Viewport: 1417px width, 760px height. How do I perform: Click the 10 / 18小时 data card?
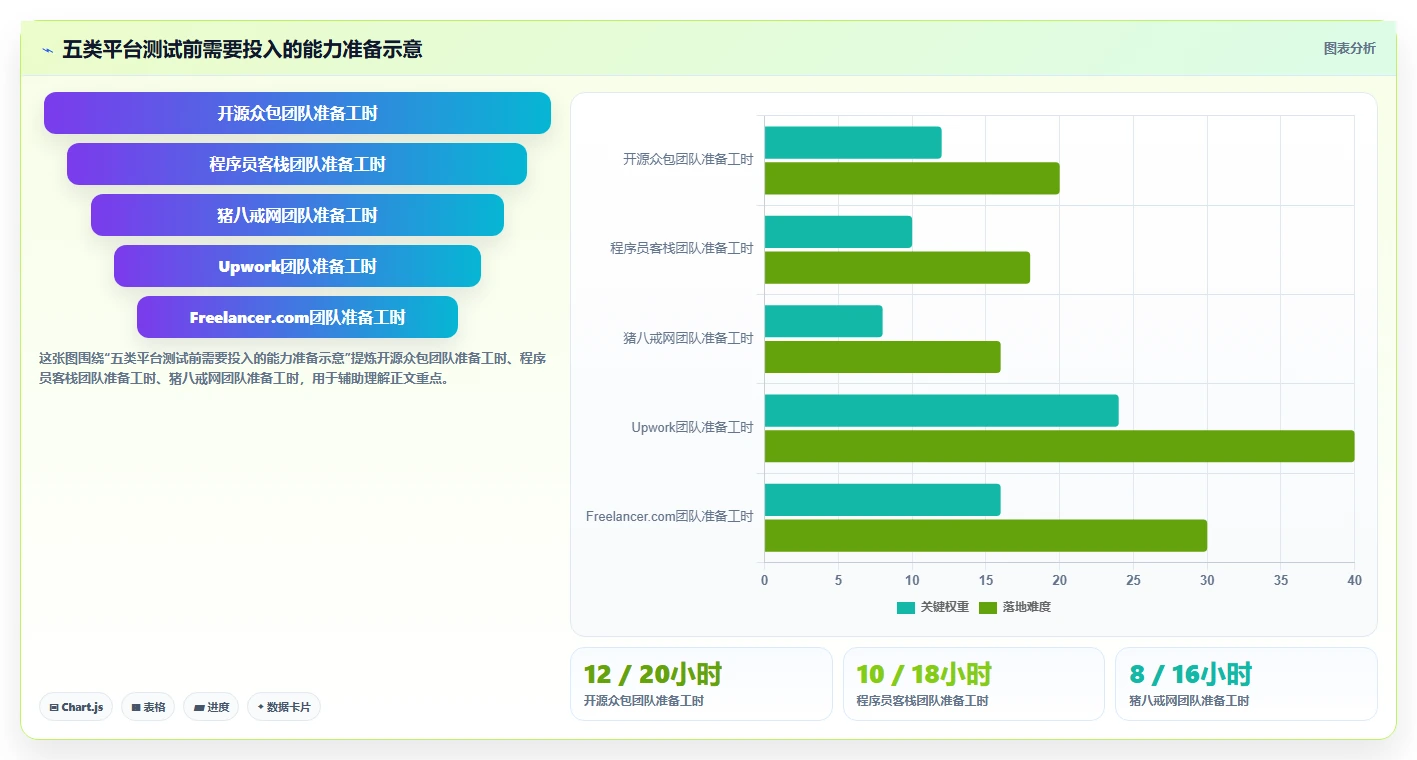[x=974, y=684]
